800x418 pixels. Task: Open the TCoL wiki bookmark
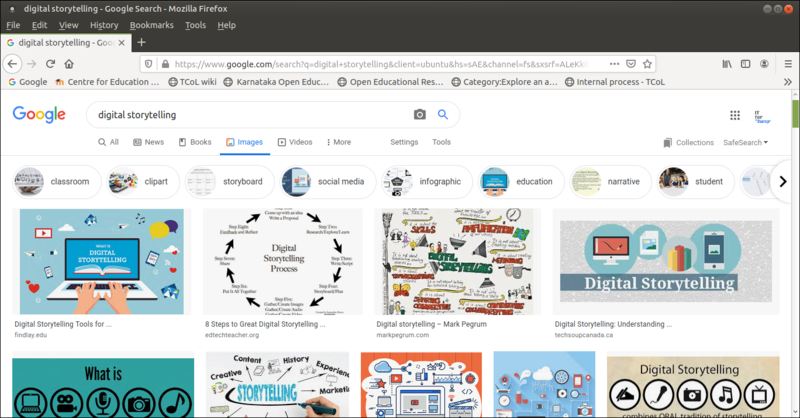(192, 82)
